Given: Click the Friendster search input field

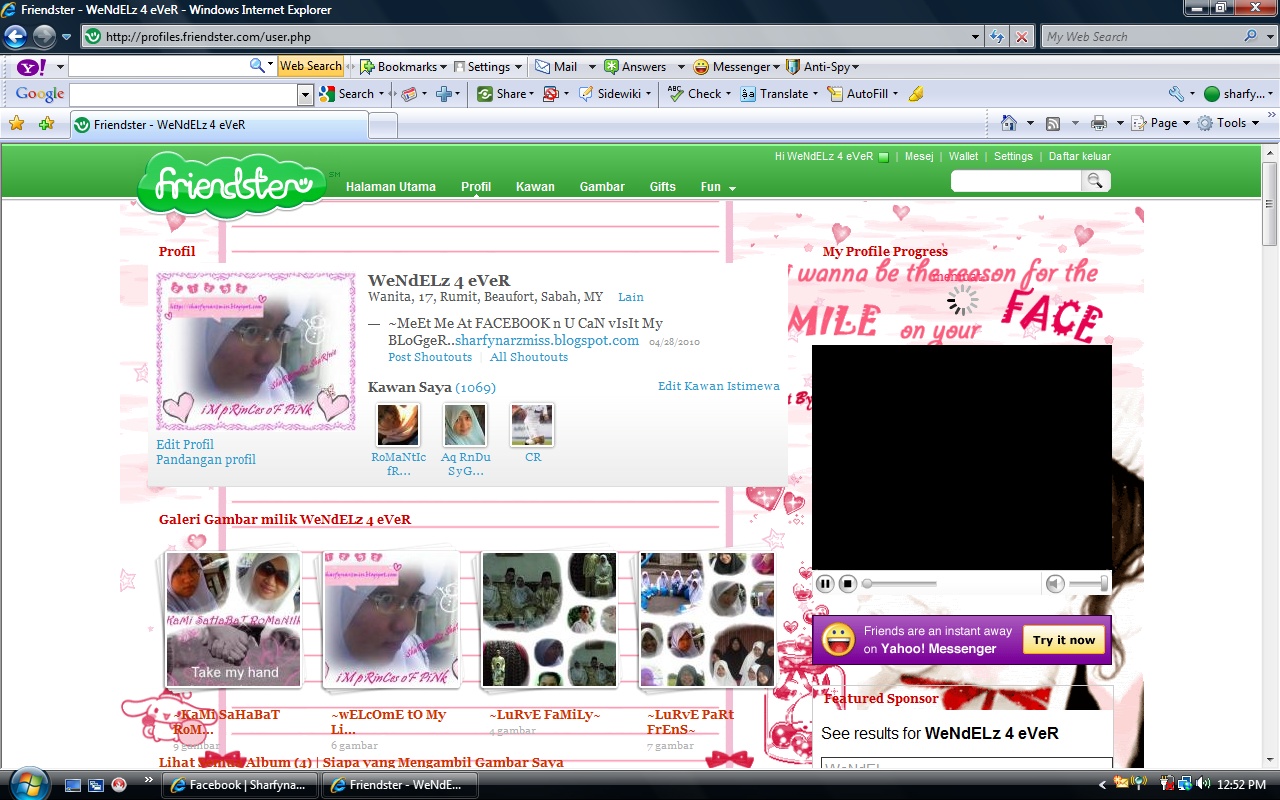Looking at the screenshot, I should click(1016, 181).
